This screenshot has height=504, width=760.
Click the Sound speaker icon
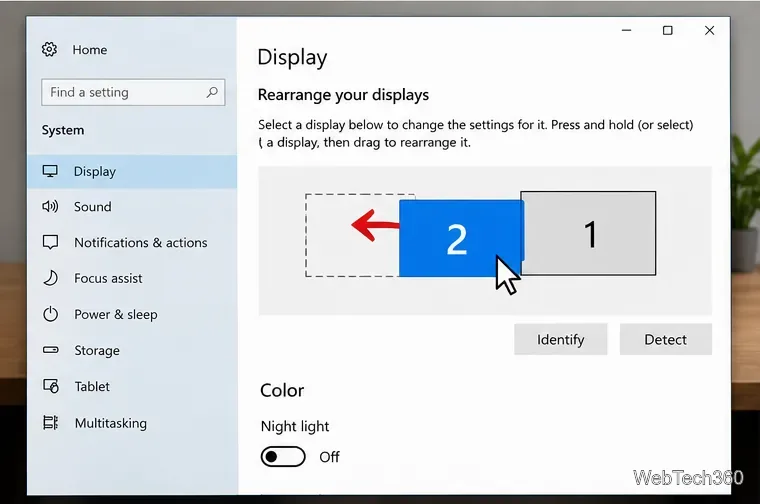[50, 206]
